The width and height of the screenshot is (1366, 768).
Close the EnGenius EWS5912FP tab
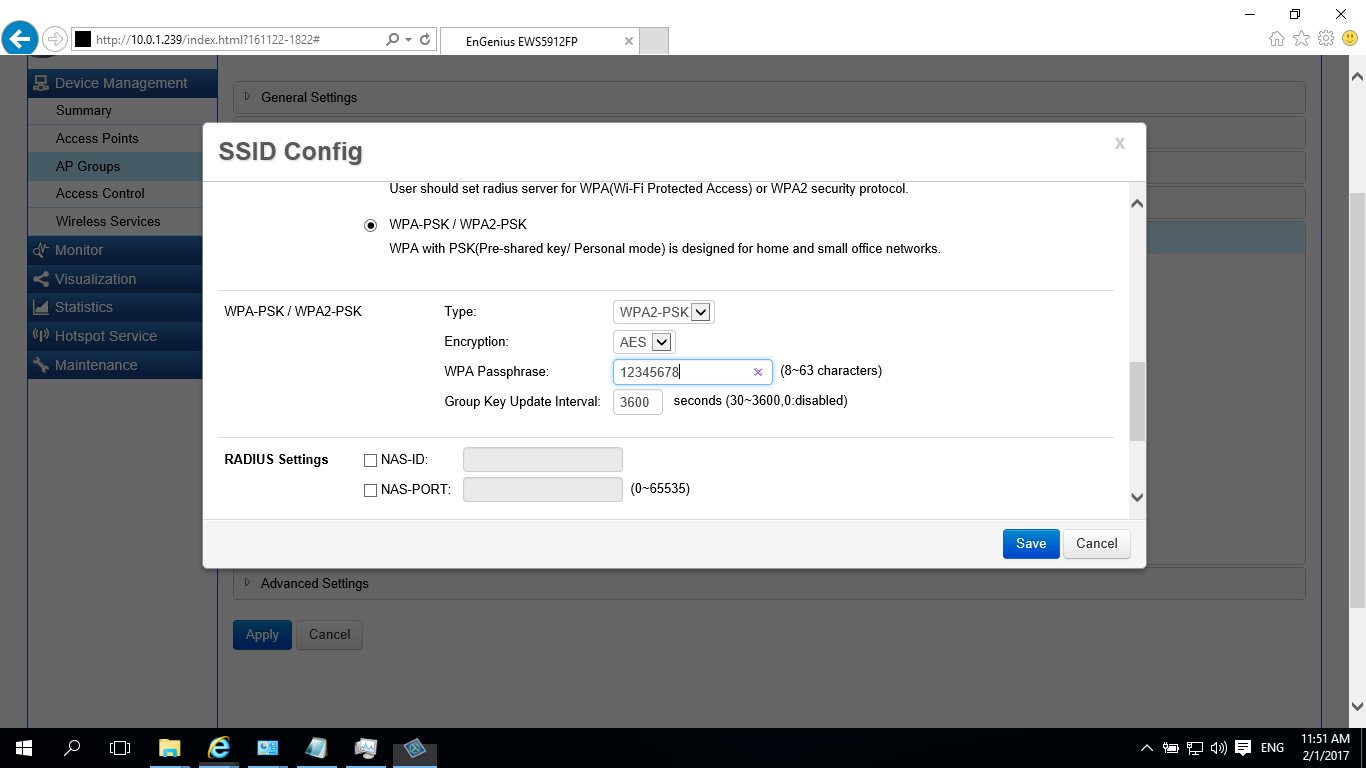click(x=628, y=41)
